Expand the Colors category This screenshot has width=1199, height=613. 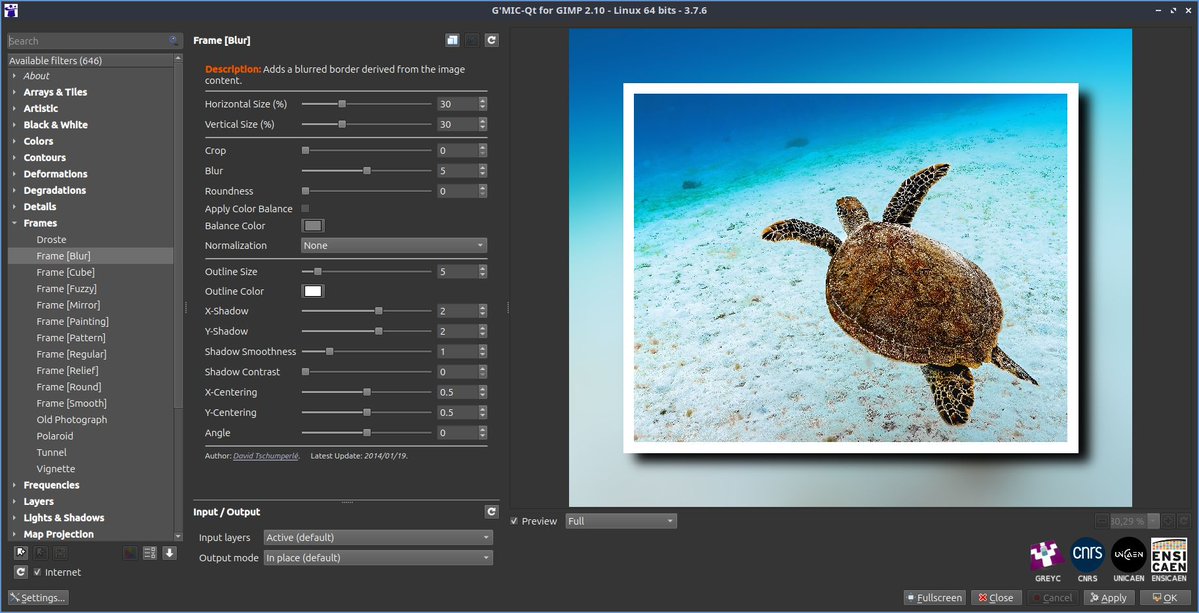click(x=15, y=141)
